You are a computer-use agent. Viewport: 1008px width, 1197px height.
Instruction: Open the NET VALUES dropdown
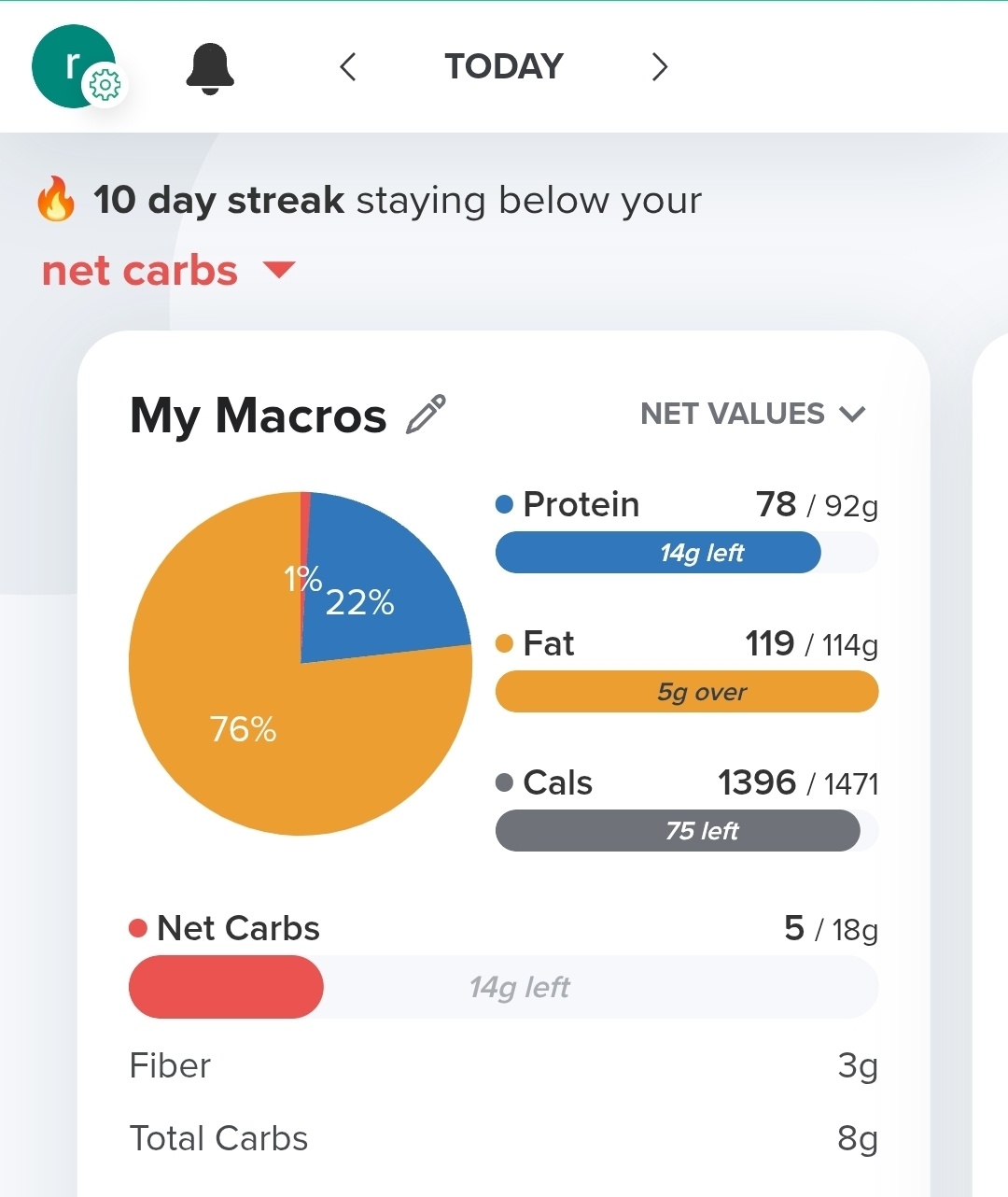[x=752, y=414]
